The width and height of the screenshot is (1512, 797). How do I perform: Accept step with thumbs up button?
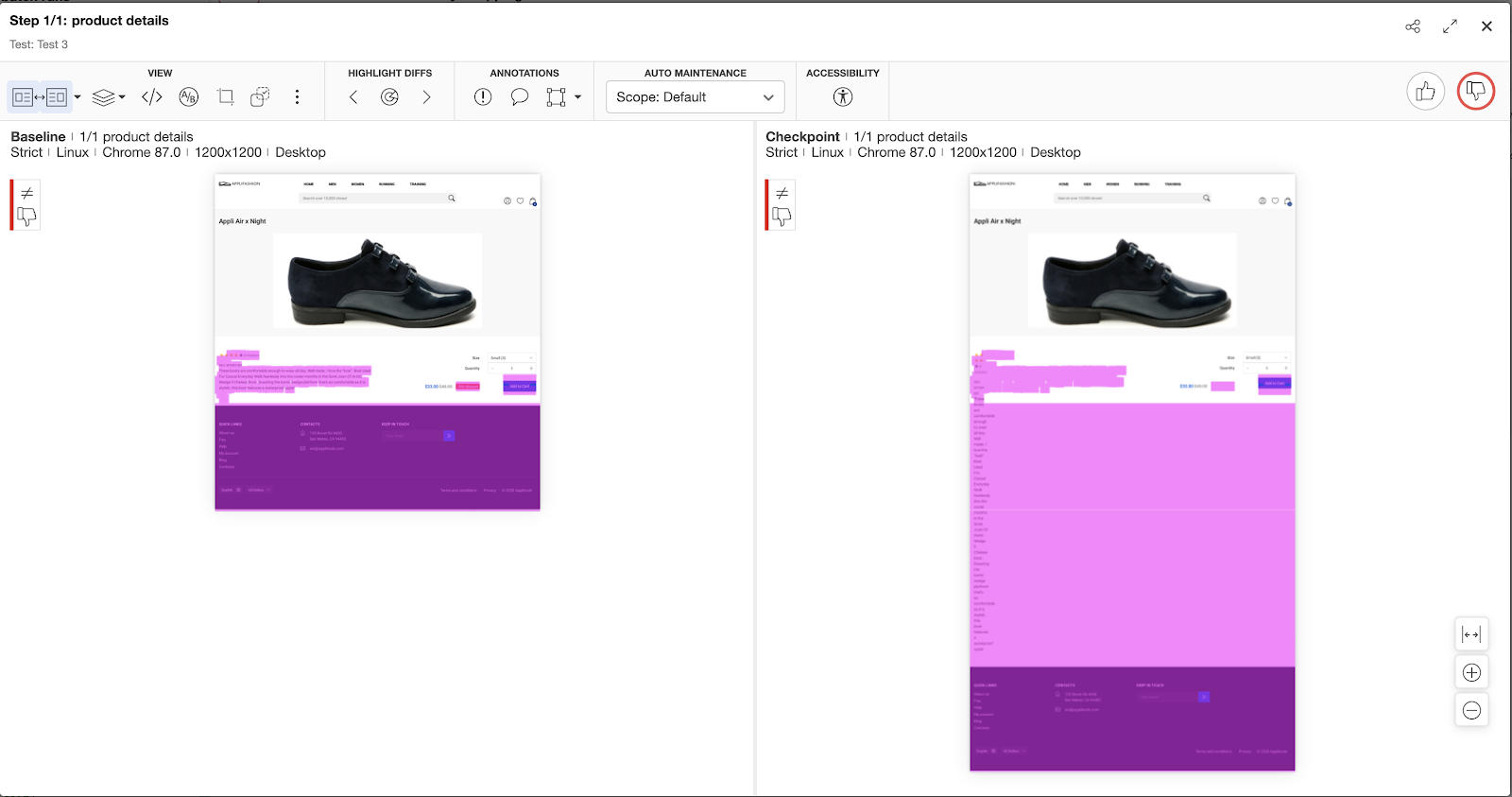click(1425, 92)
